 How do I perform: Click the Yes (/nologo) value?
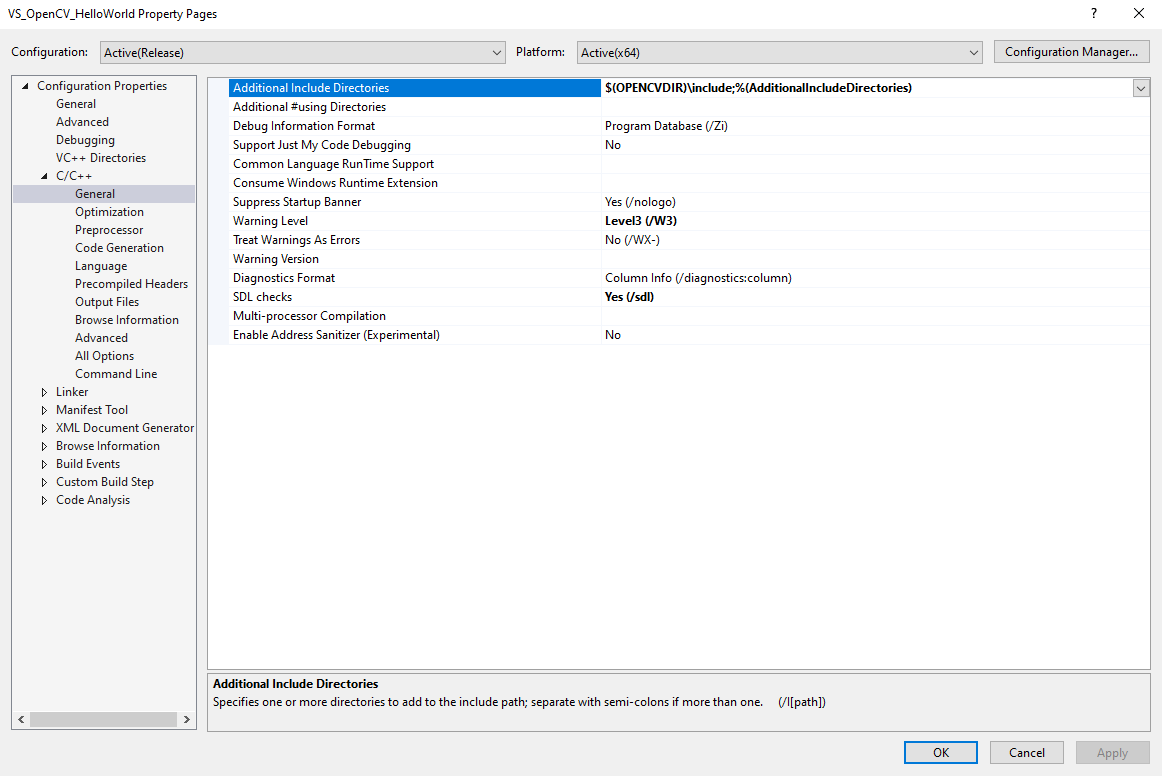640,202
